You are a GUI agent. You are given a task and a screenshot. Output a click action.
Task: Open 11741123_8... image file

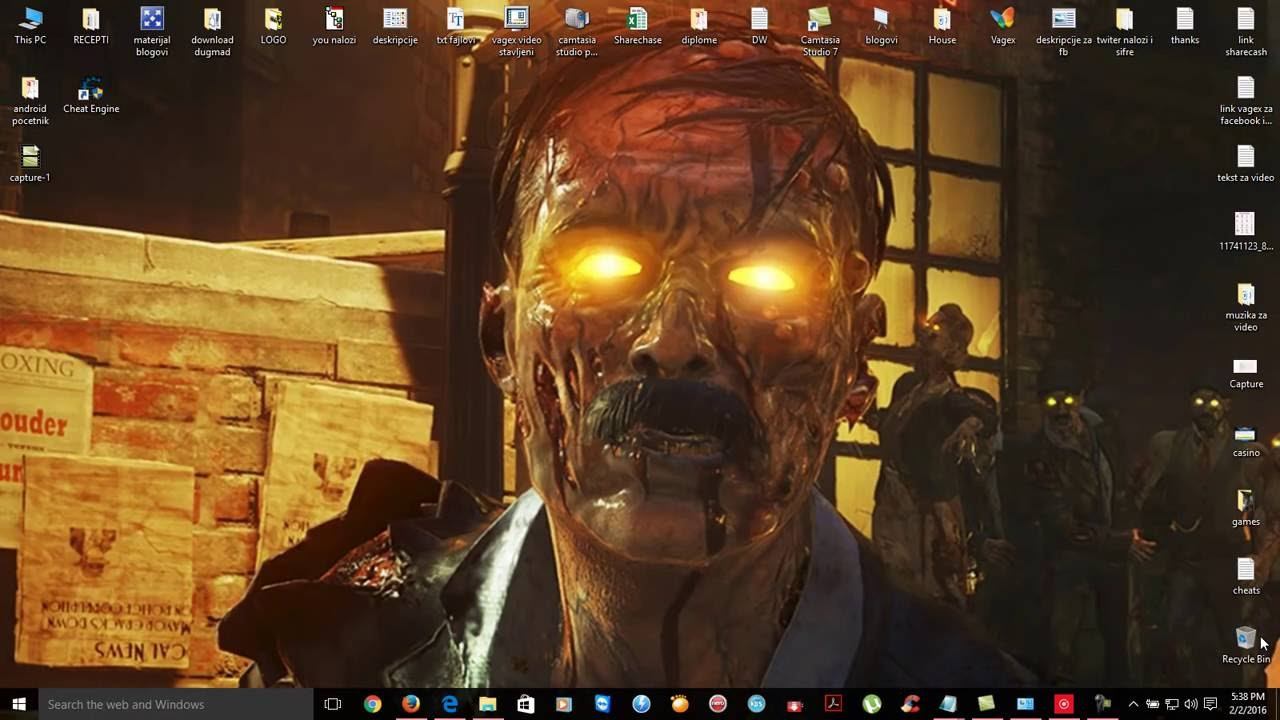(x=1246, y=233)
